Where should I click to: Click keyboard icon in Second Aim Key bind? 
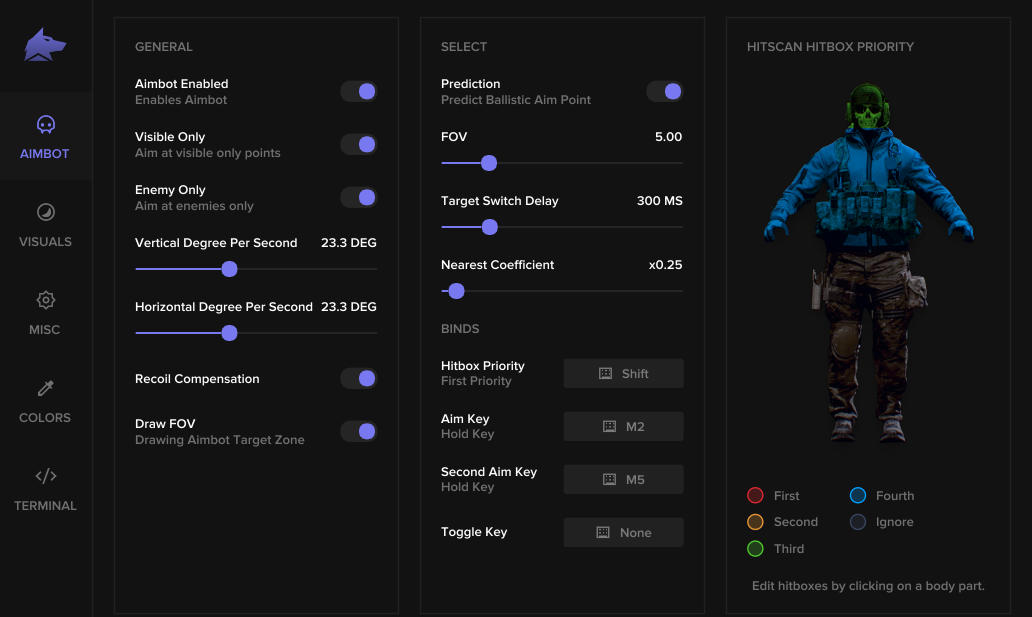click(609, 479)
